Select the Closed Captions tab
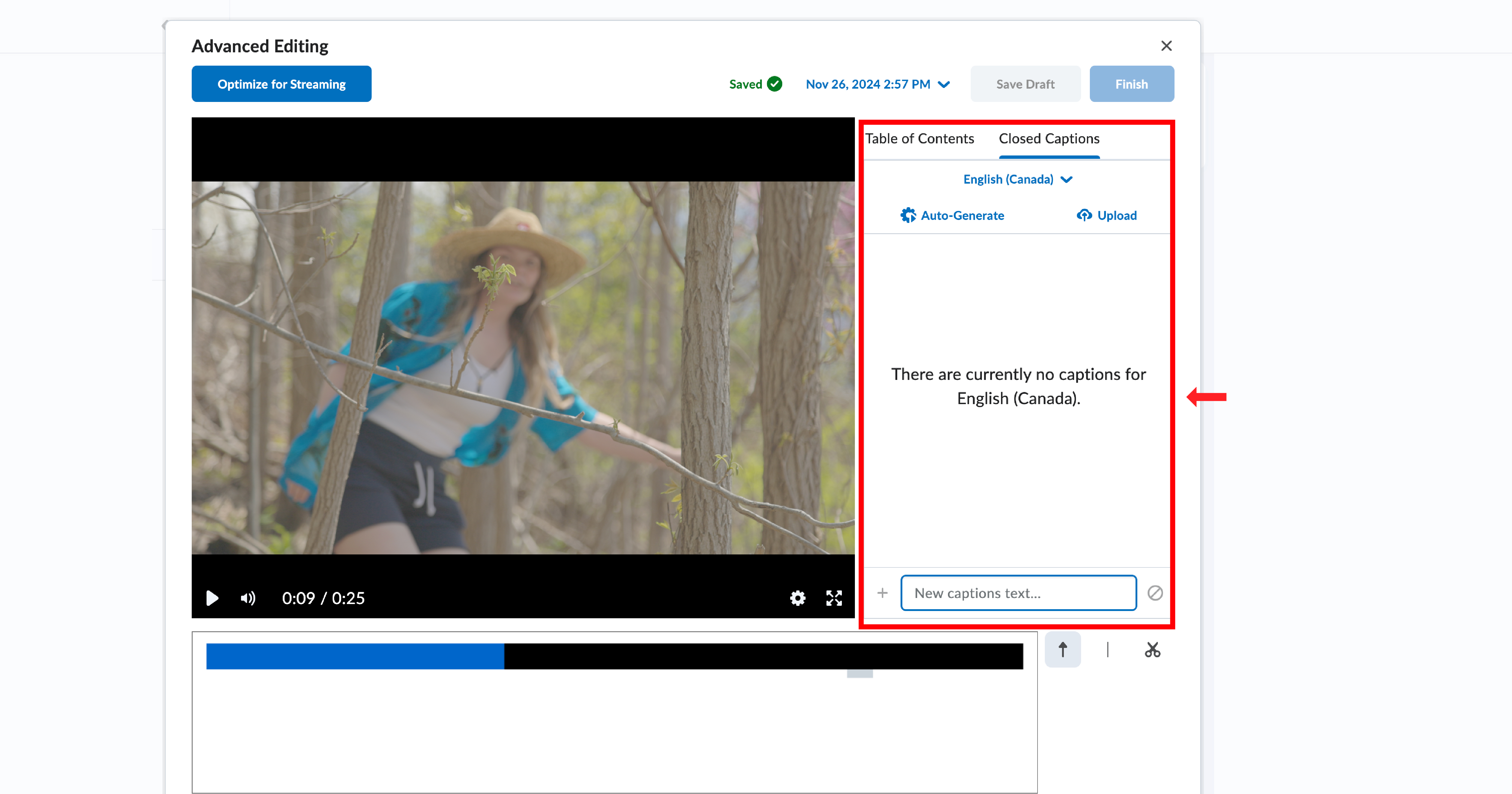Viewport: 1512px width, 794px height. [1049, 139]
